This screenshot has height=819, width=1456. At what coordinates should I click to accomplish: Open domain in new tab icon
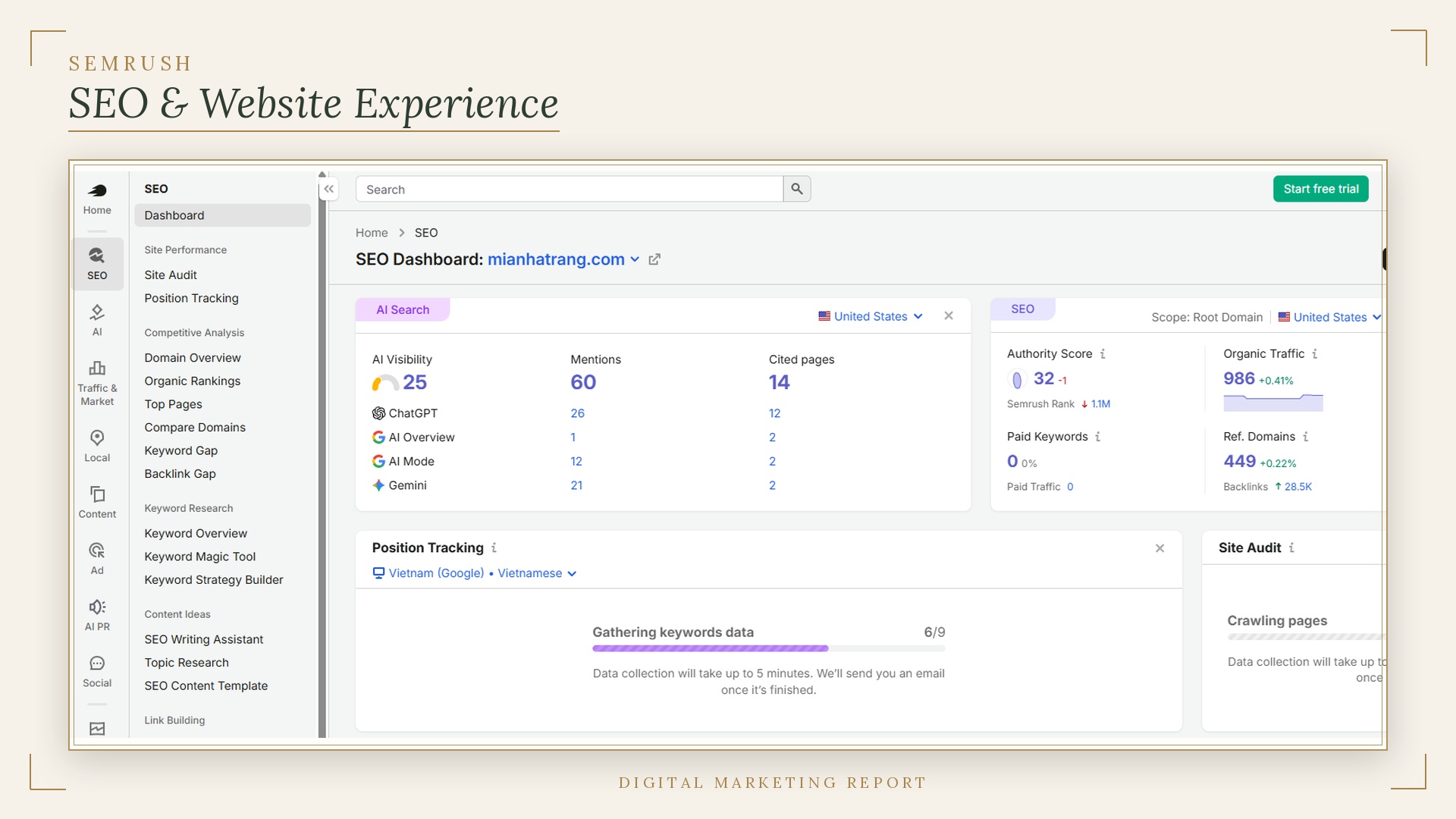654,259
